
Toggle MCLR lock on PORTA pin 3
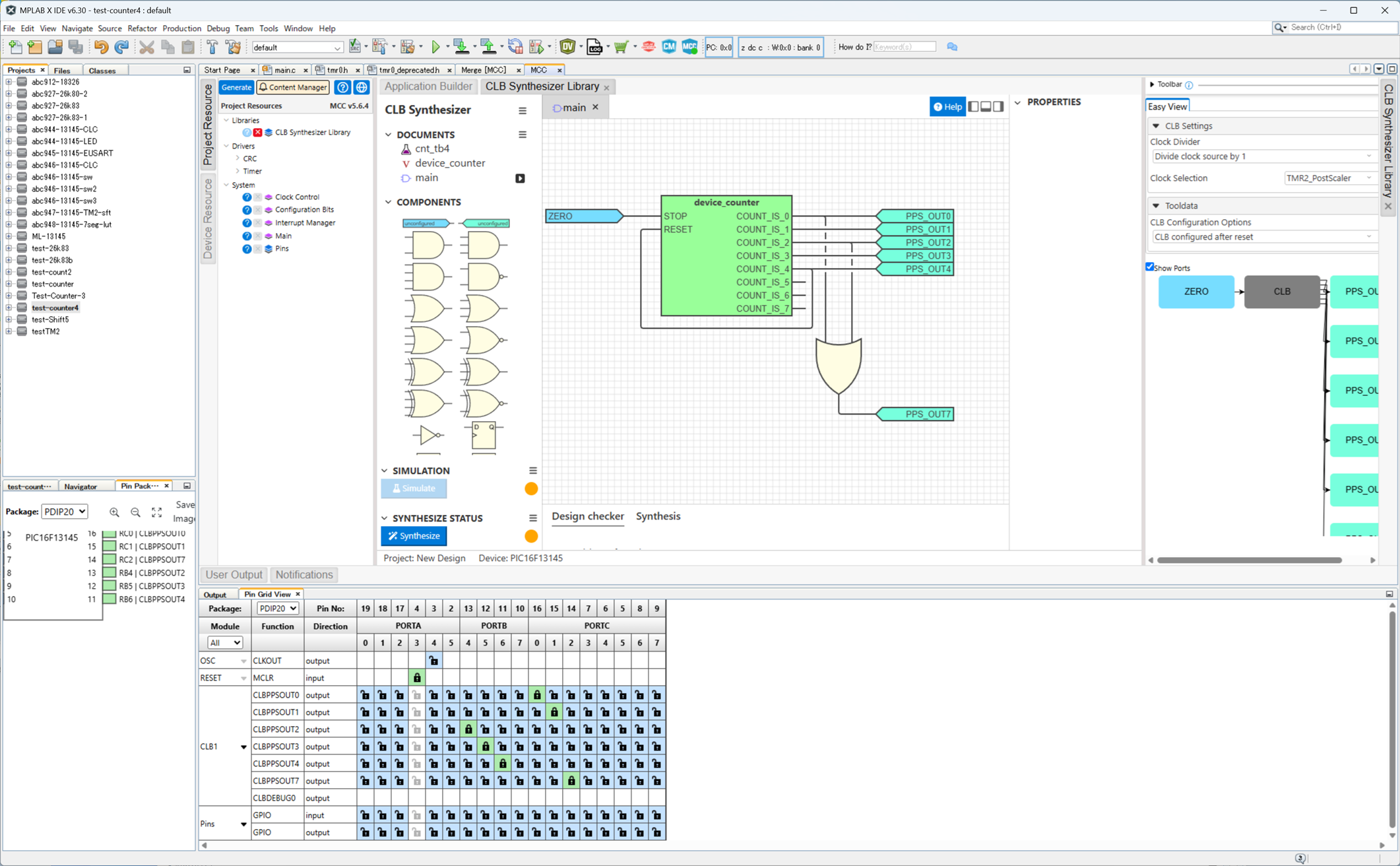(416, 678)
